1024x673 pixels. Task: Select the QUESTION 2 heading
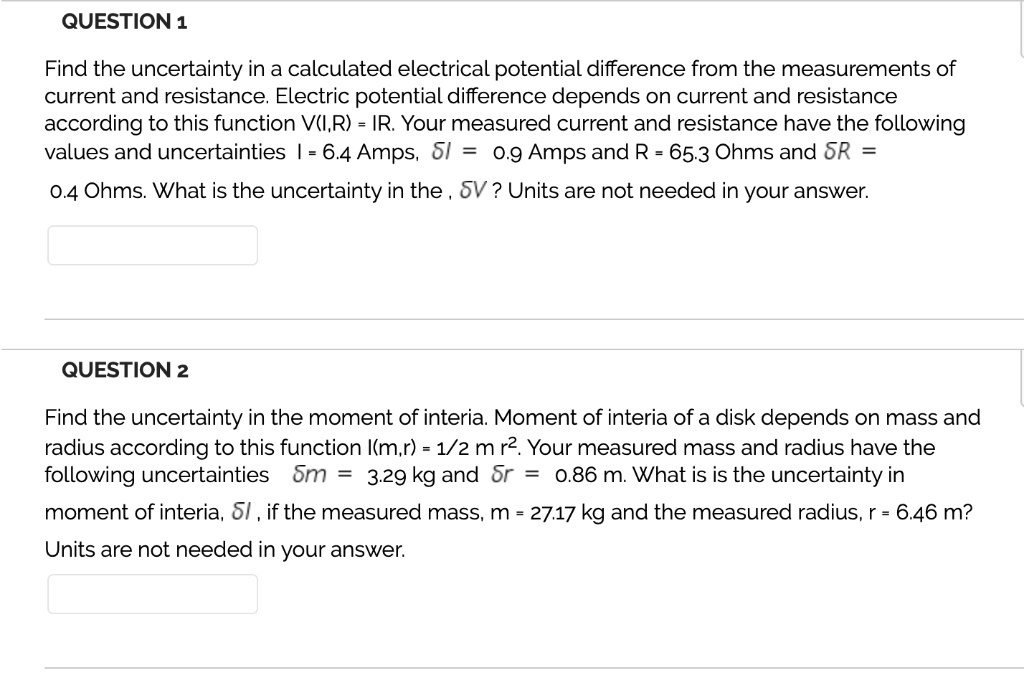(124, 369)
